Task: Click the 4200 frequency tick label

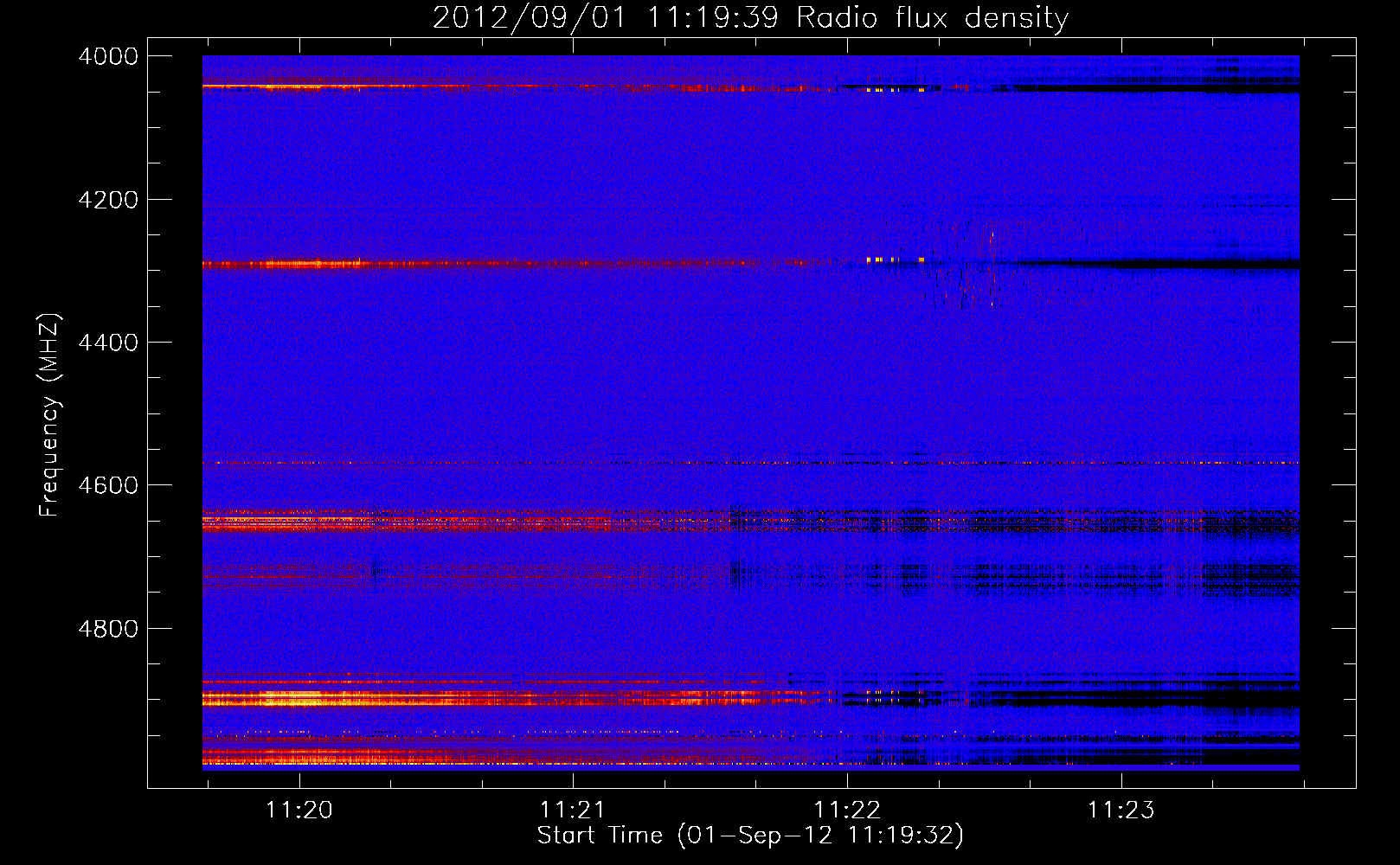Action: click(x=108, y=200)
